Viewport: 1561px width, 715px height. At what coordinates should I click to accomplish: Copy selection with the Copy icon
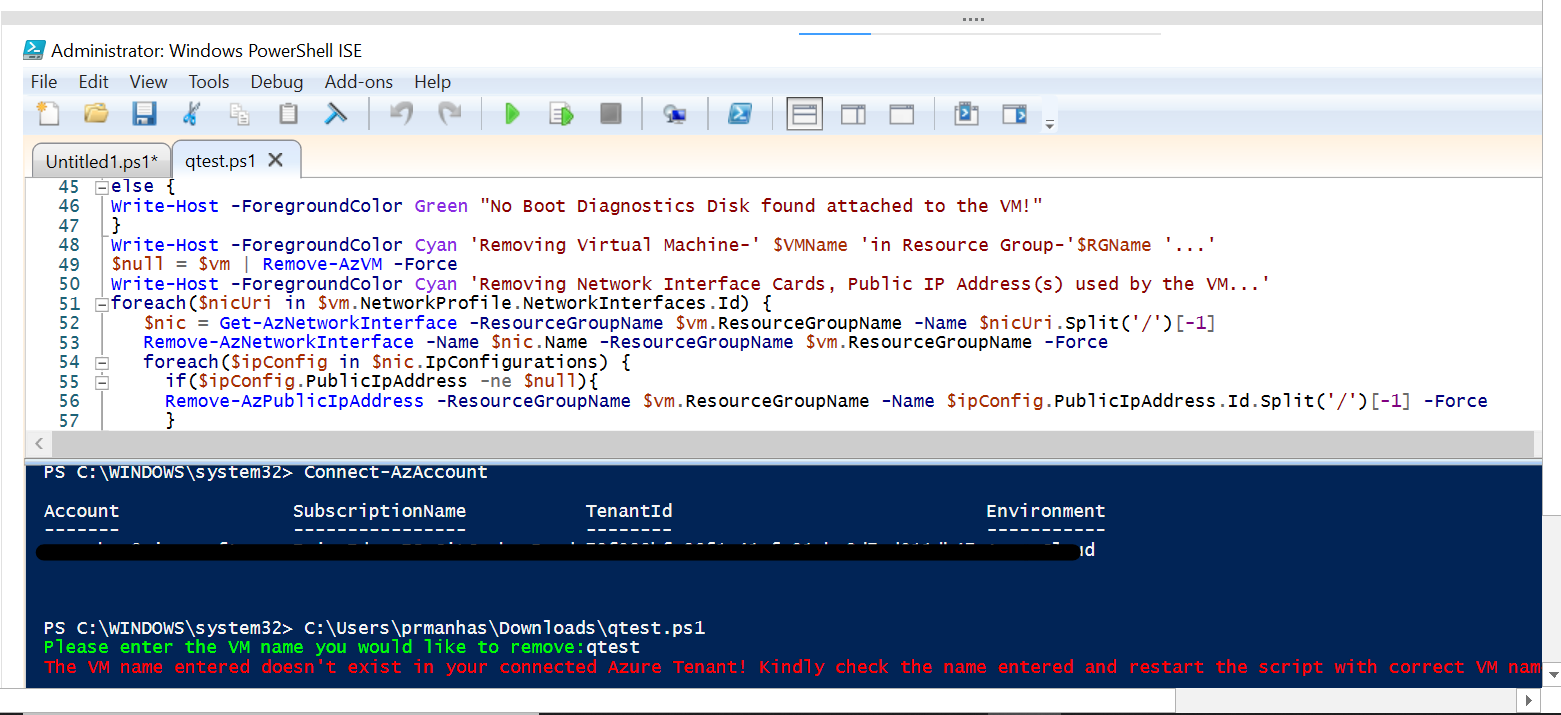coord(240,114)
